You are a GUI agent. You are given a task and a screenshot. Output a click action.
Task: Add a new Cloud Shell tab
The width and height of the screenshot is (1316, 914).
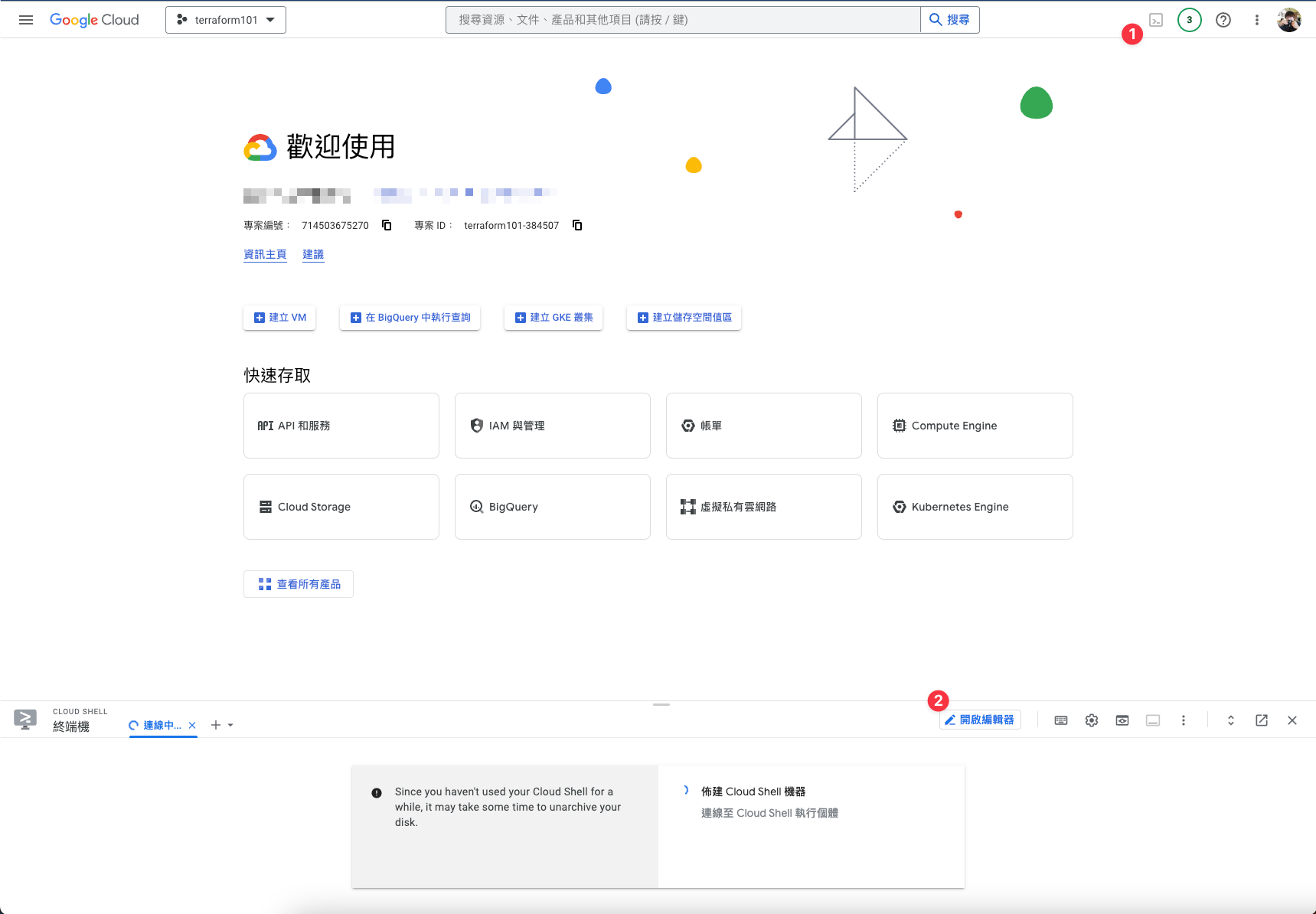coord(216,725)
